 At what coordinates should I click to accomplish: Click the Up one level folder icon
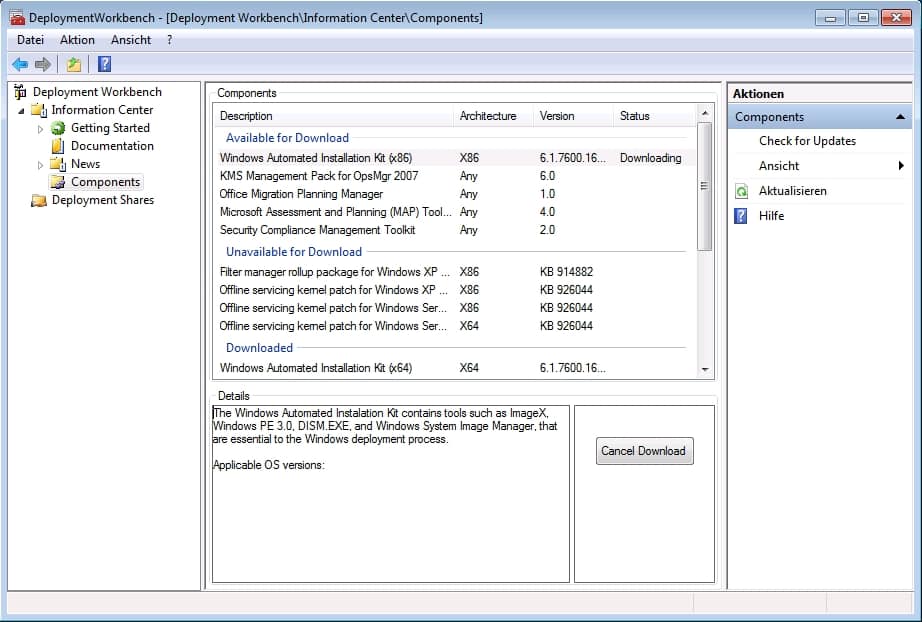point(74,64)
